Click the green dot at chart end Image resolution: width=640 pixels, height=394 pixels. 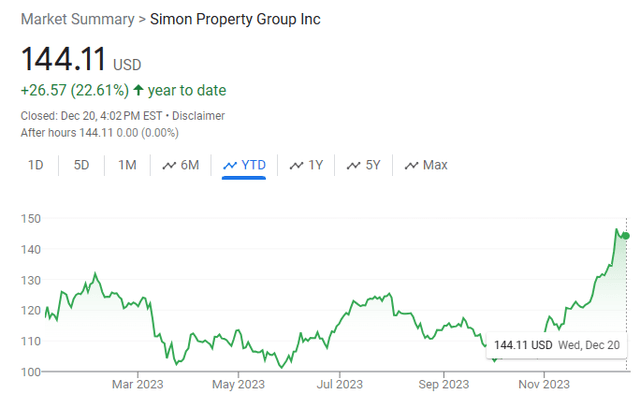pyautogui.click(x=626, y=236)
